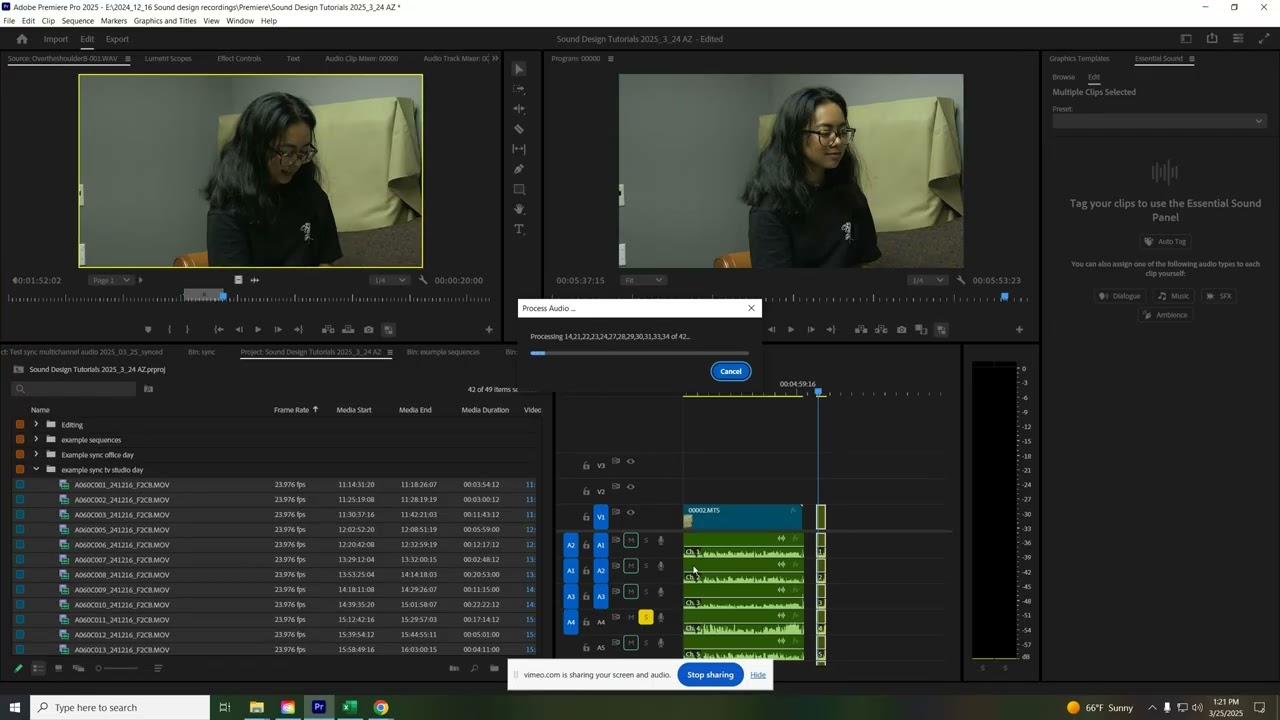Disable Solo on track A4
Image resolution: width=1280 pixels, height=720 pixels.
pyautogui.click(x=646, y=617)
